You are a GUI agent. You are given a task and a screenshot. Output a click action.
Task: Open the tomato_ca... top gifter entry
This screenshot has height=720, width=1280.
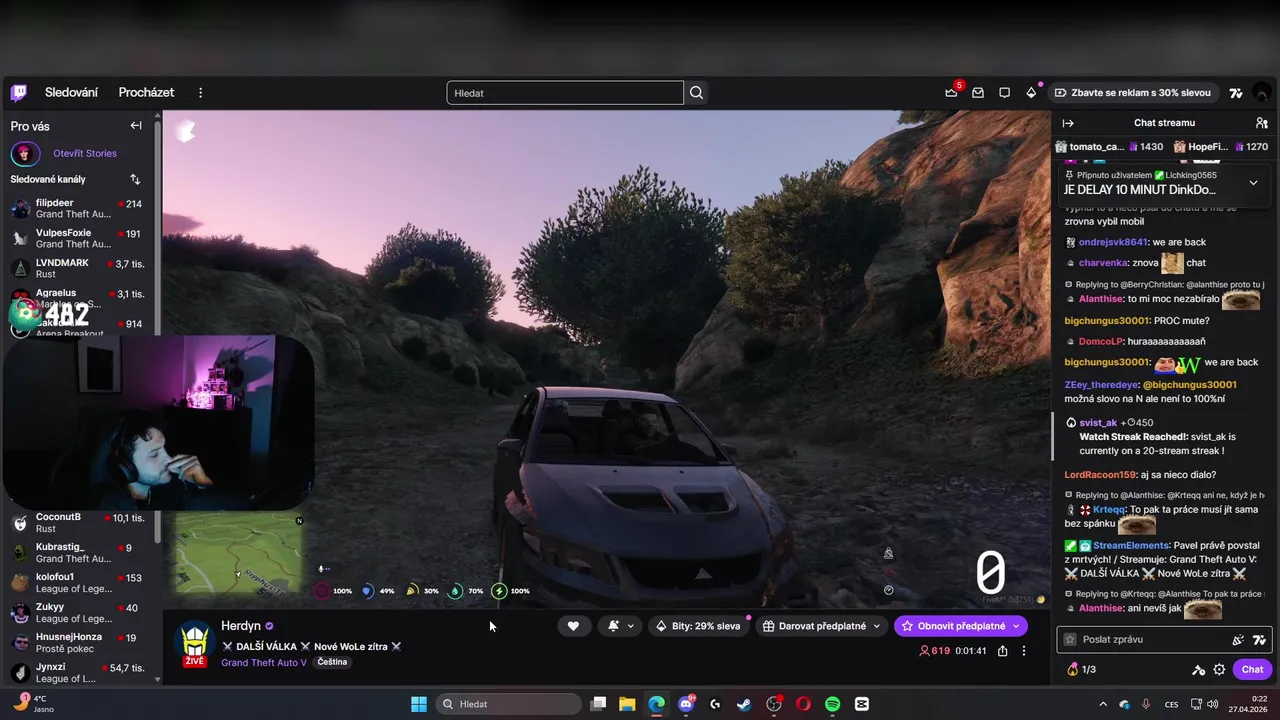1109,147
